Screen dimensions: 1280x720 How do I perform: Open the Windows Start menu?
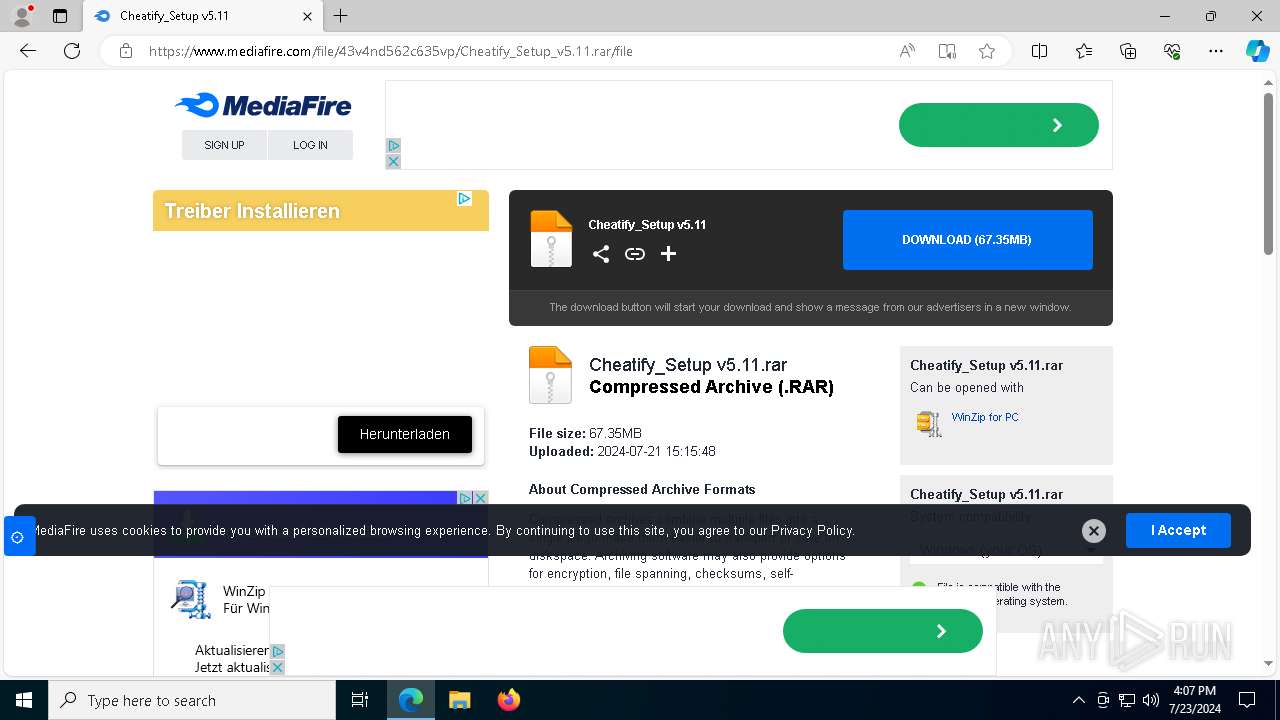point(24,700)
